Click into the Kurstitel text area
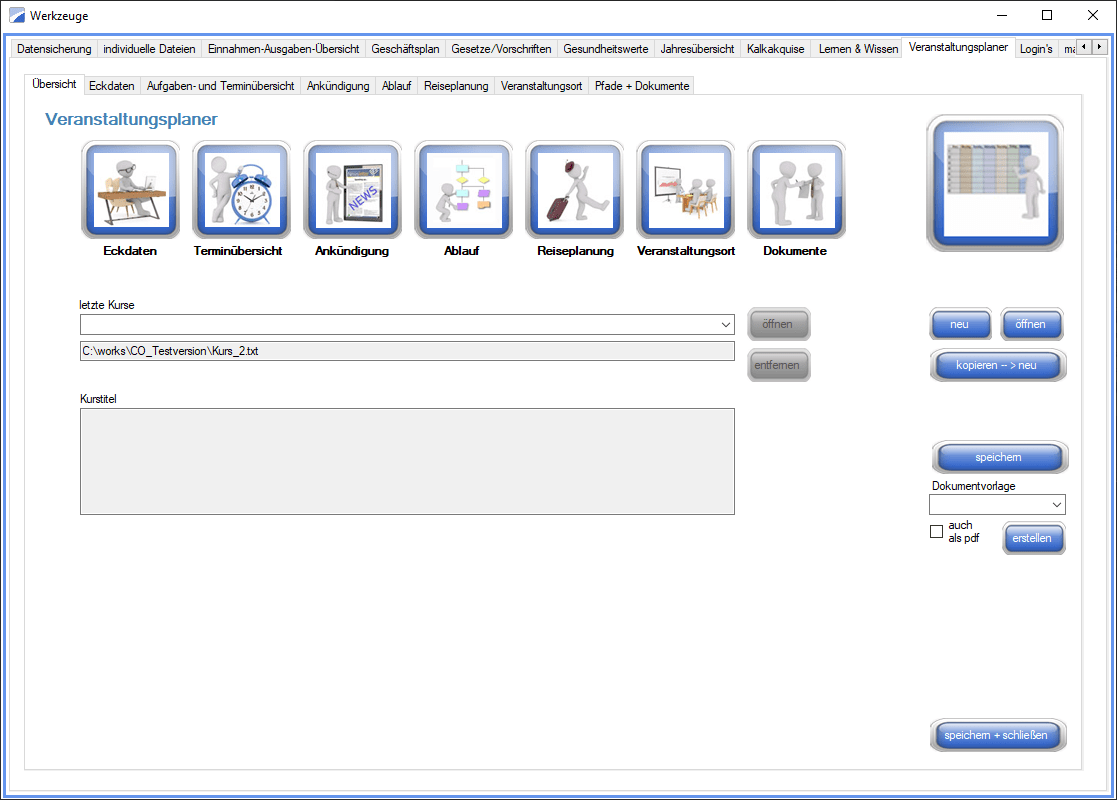Screen dimensions: 1117x800 pos(407,461)
